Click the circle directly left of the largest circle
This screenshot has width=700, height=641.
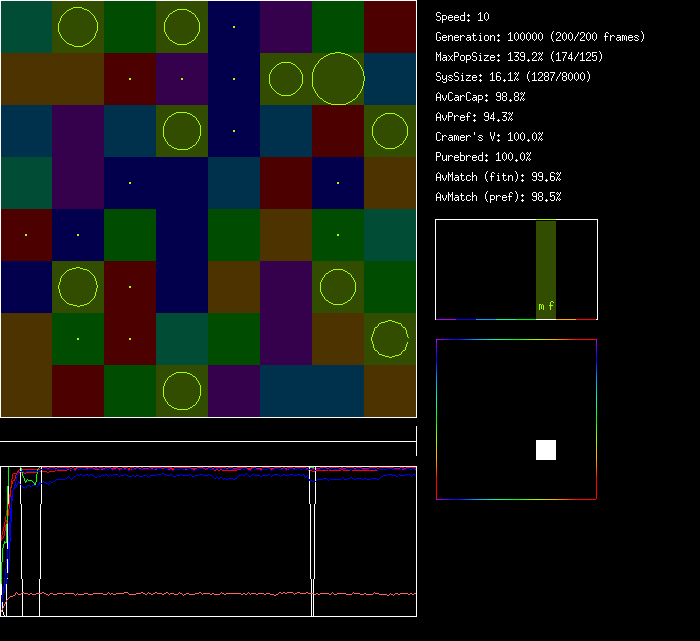[286, 79]
